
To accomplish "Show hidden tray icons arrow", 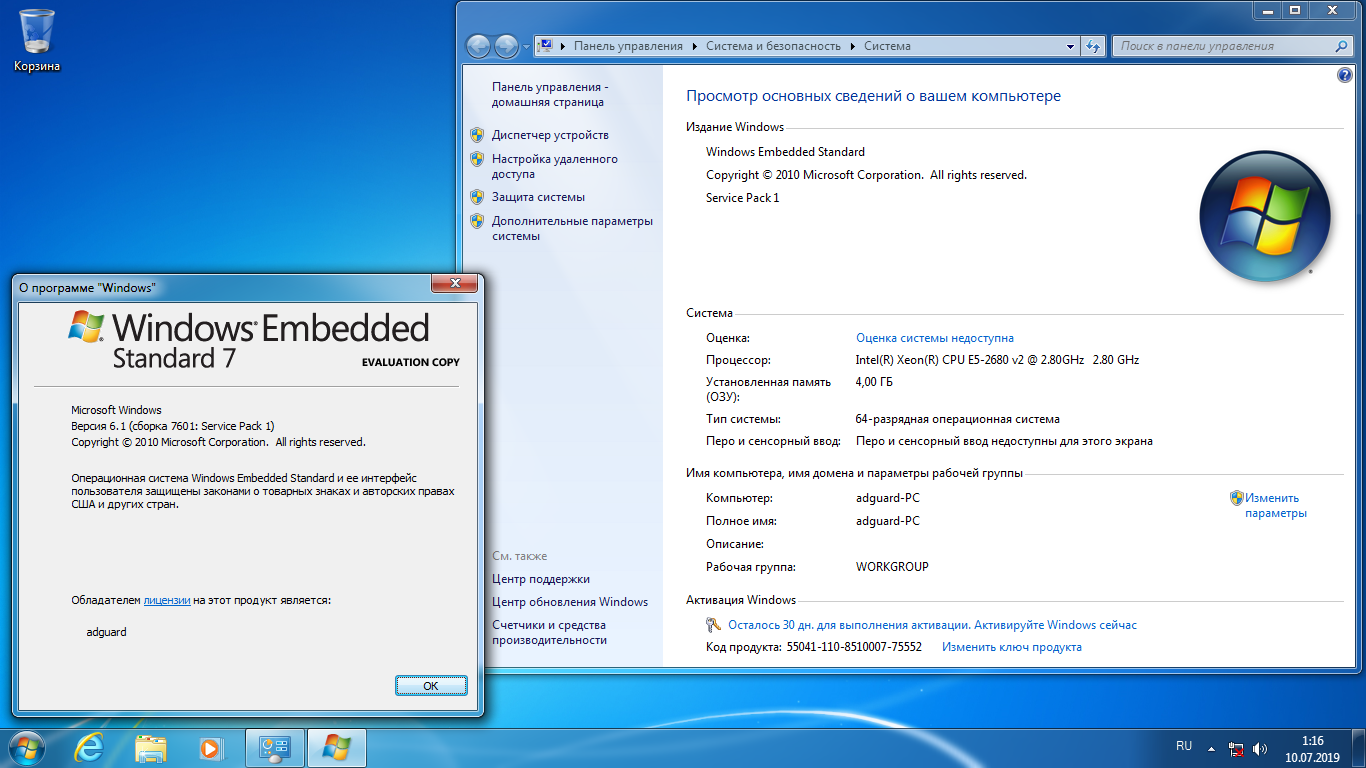I will pyautogui.click(x=1211, y=748).
